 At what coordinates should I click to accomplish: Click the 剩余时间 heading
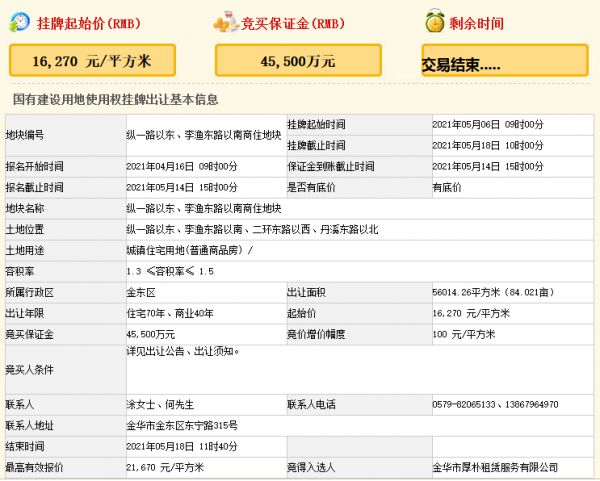(476, 23)
